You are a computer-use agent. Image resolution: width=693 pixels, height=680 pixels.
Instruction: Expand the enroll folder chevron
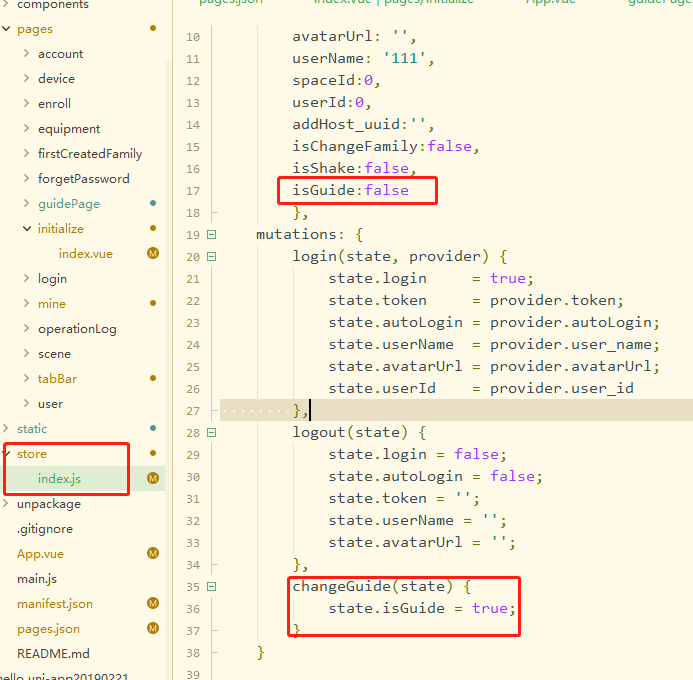point(27,103)
